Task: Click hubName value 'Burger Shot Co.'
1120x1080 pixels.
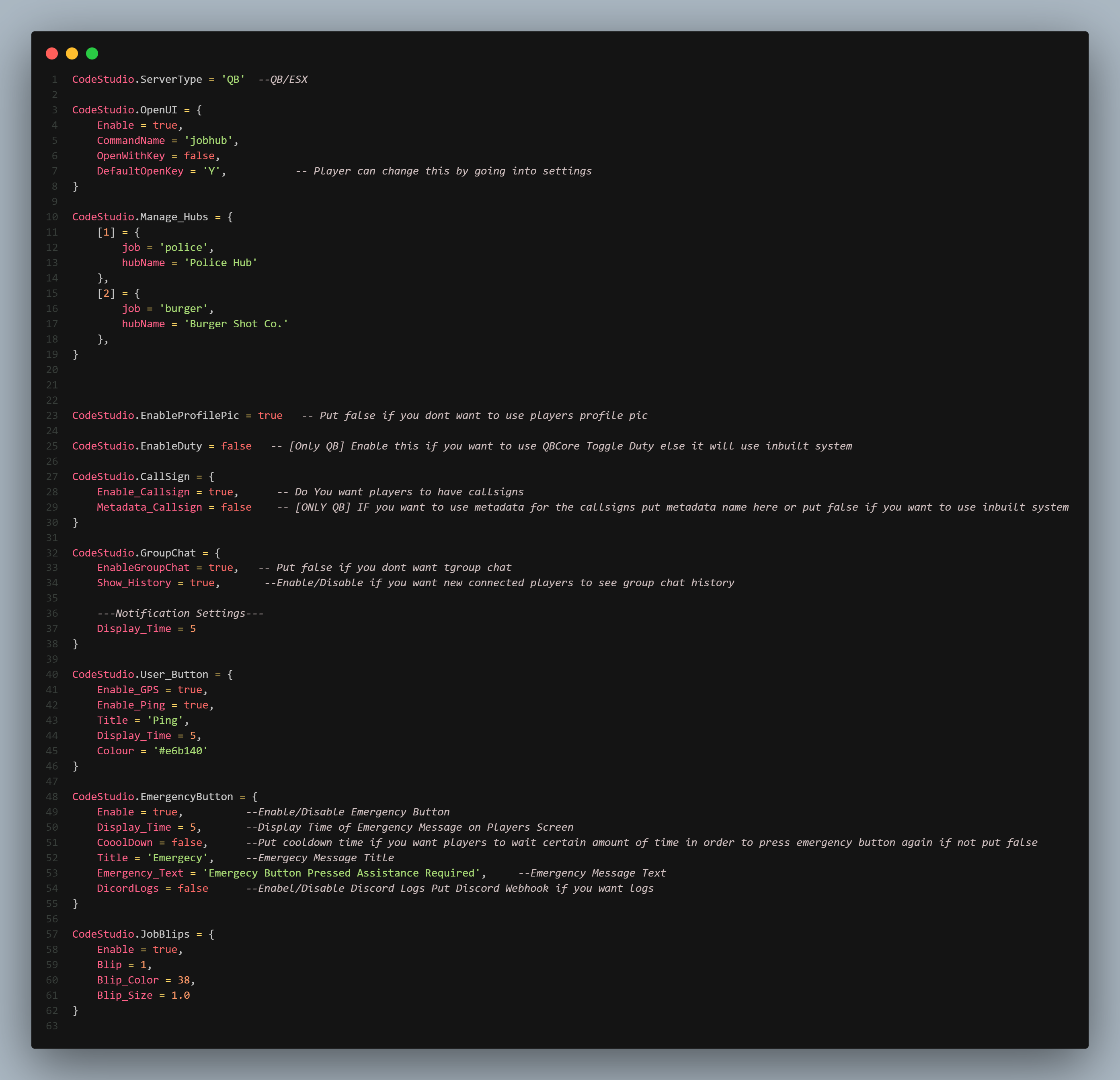Action: tap(236, 324)
